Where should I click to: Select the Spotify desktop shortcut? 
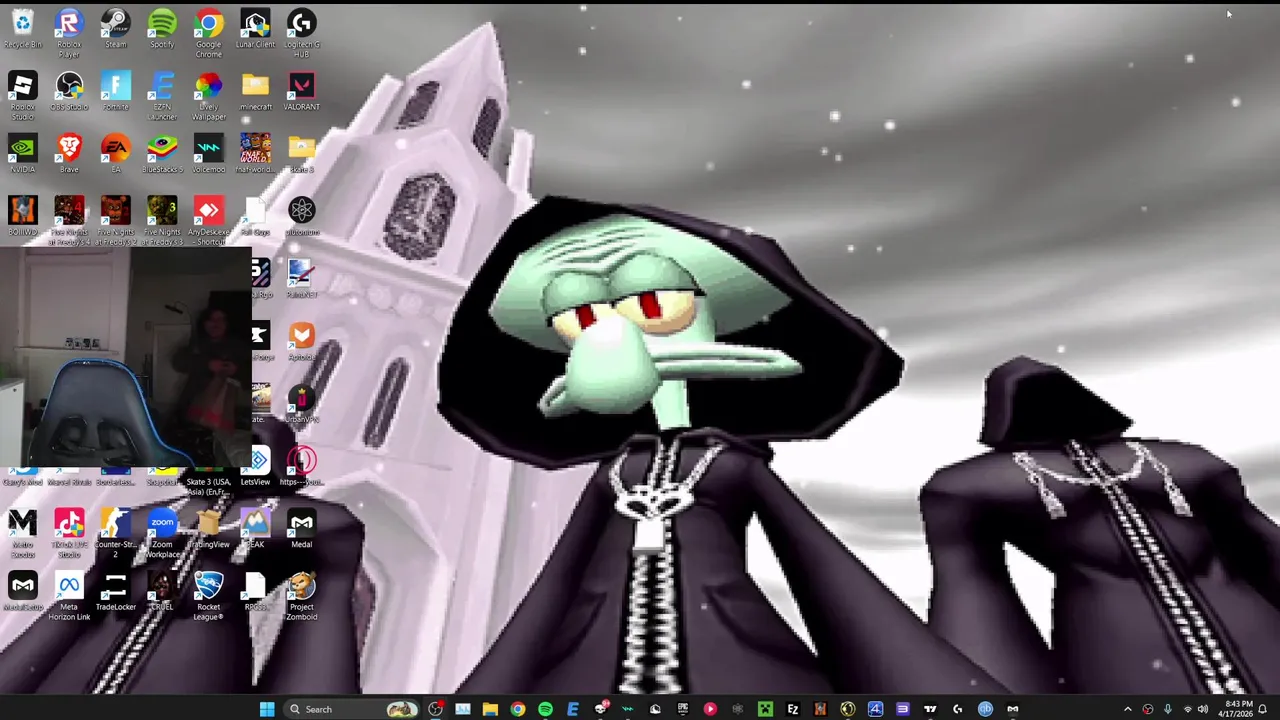pyautogui.click(x=162, y=29)
